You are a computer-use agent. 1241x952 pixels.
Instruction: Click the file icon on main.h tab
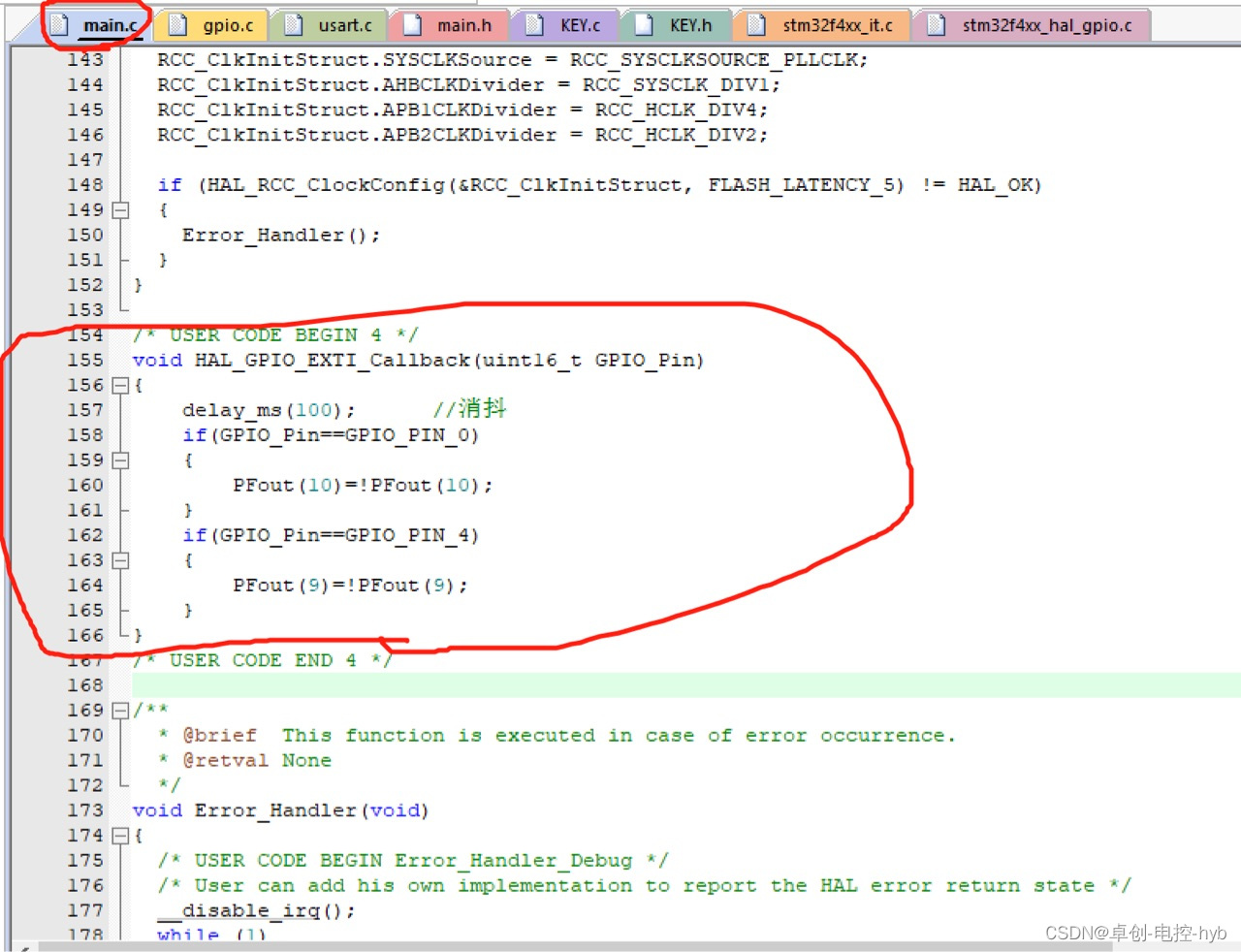click(x=412, y=25)
